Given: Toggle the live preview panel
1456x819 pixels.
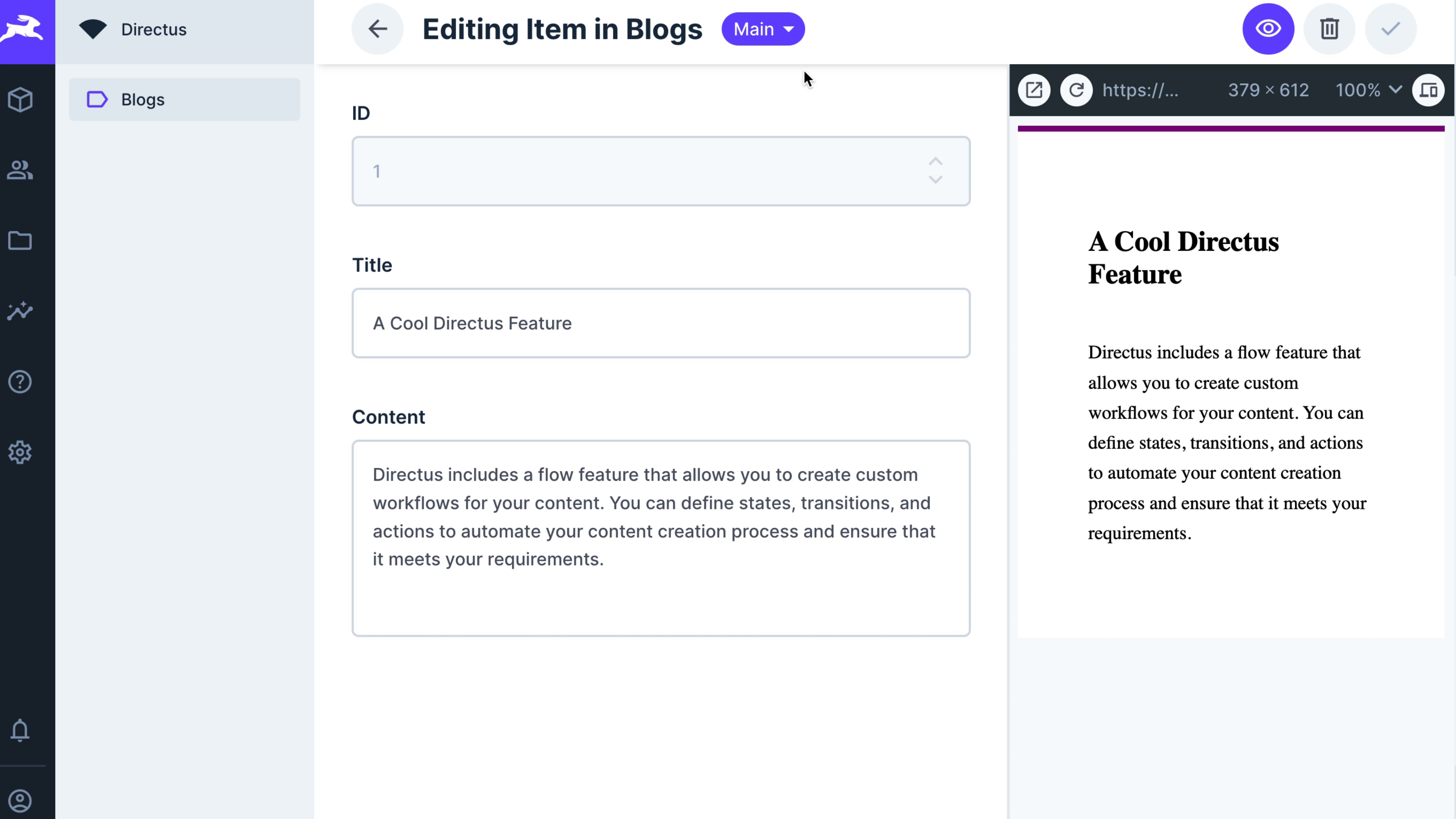Looking at the screenshot, I should point(1268,29).
